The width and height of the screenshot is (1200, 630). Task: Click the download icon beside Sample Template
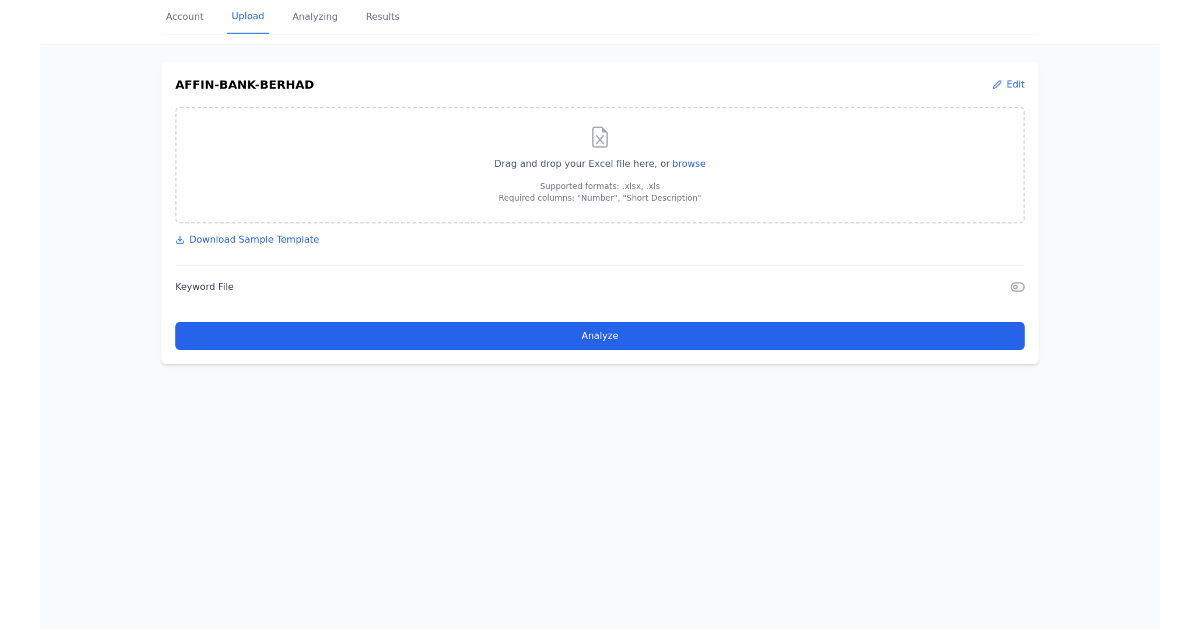click(x=180, y=239)
